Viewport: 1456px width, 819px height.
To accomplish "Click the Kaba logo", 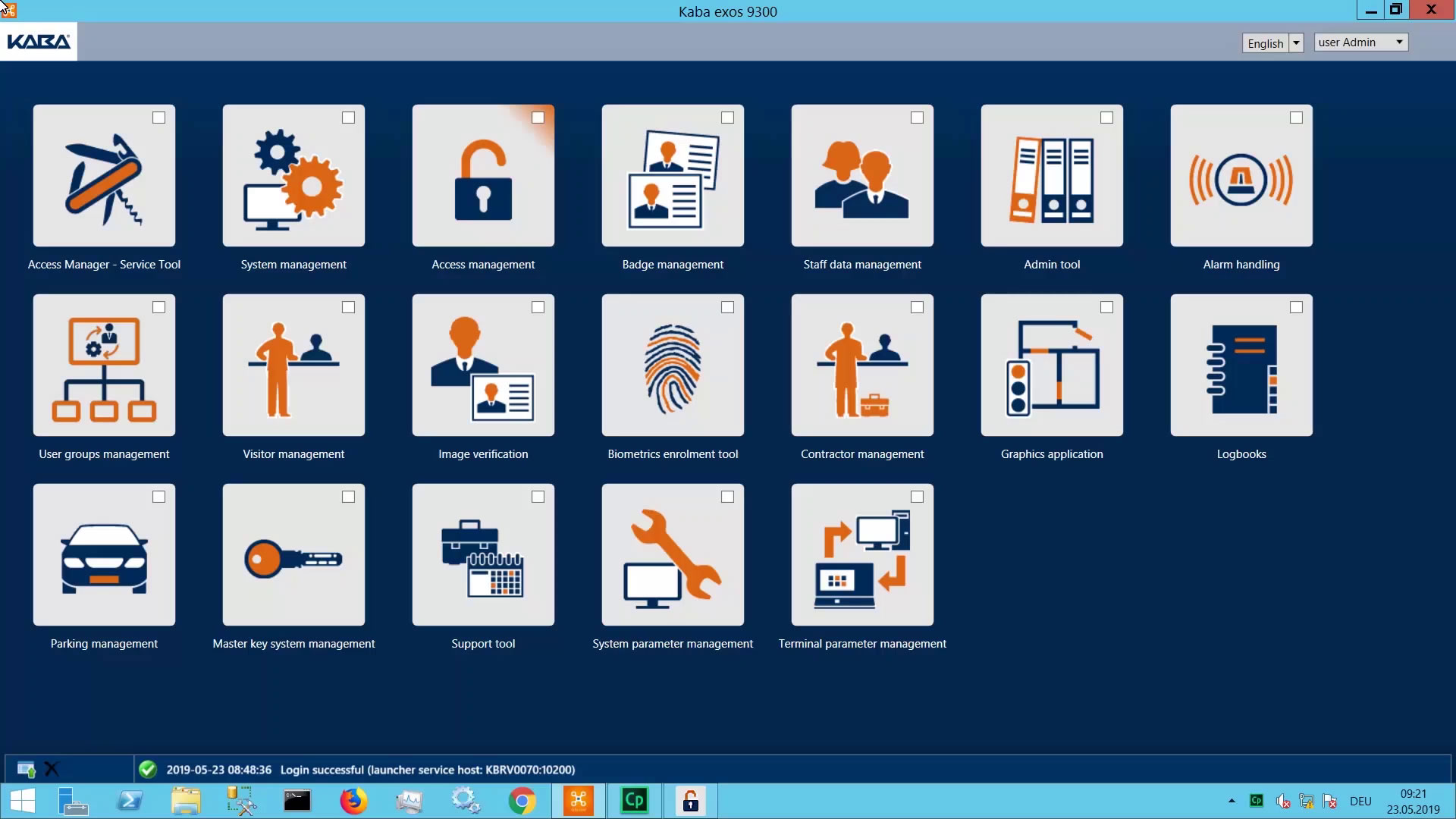I will [x=39, y=42].
